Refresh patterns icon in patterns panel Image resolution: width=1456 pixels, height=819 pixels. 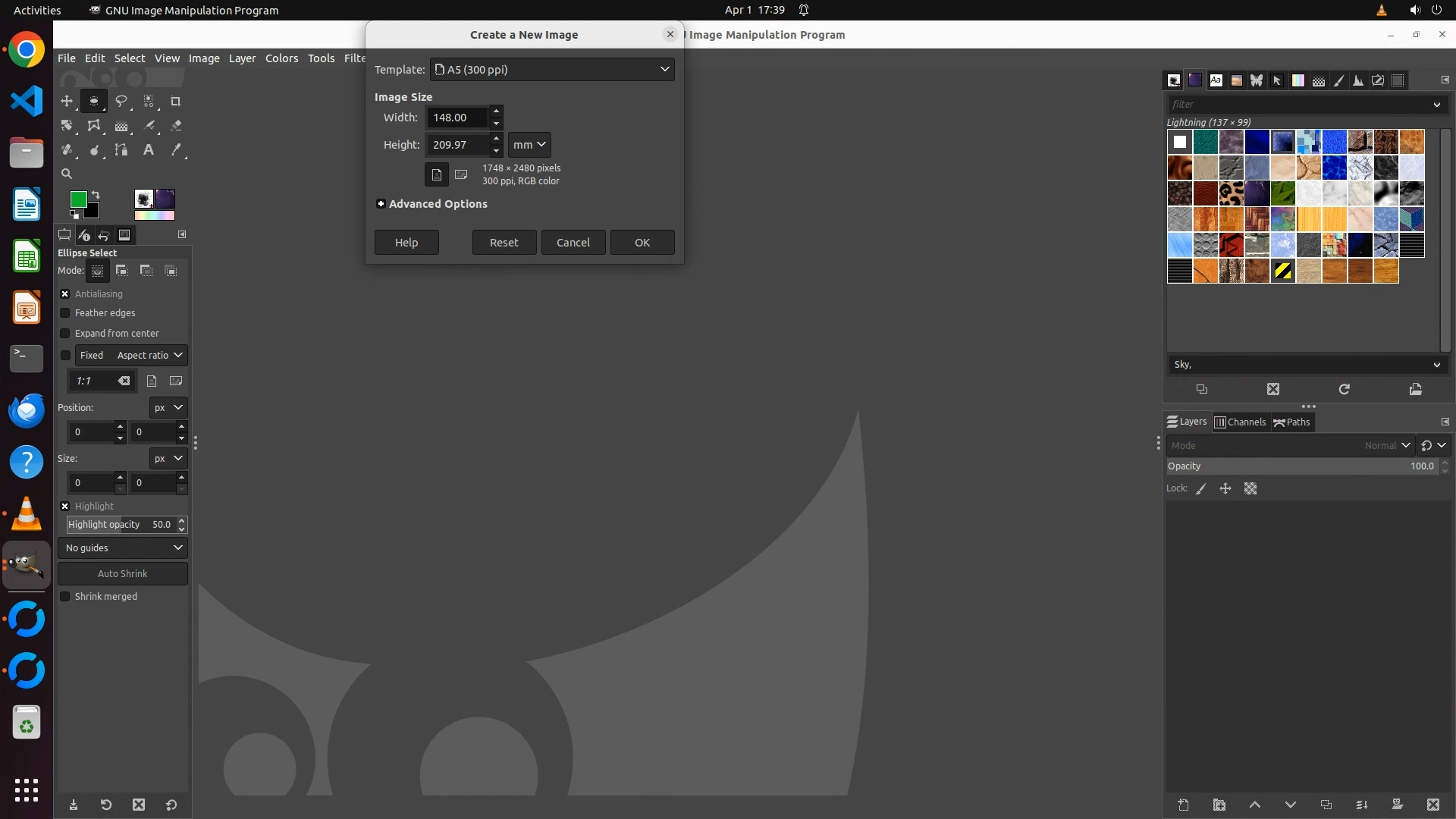pos(1344,389)
